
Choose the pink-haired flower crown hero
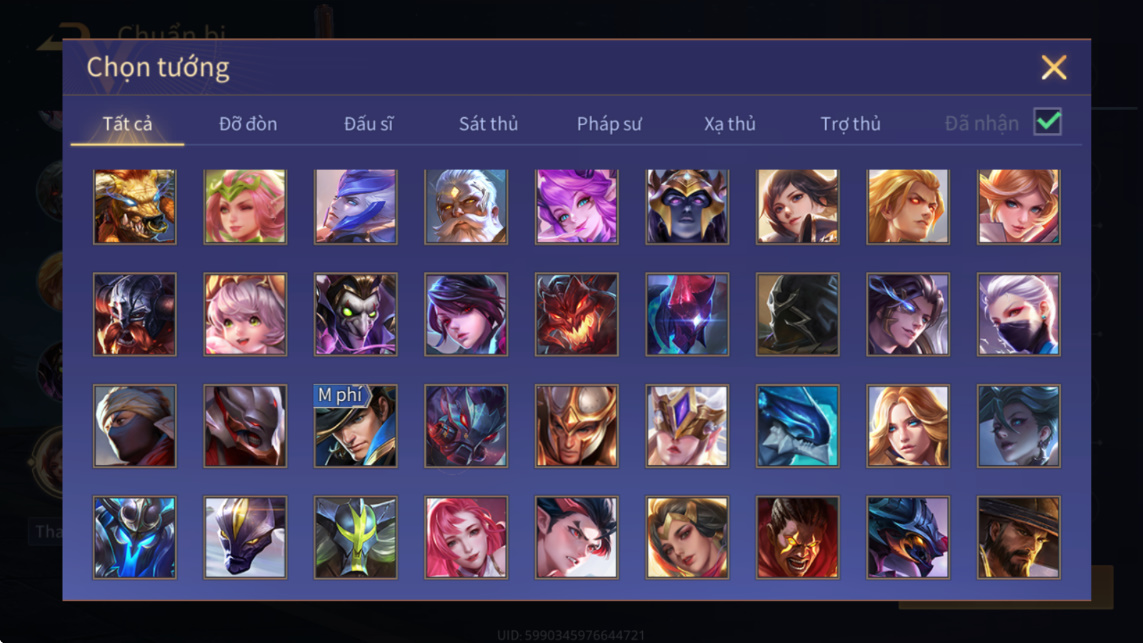point(245,206)
